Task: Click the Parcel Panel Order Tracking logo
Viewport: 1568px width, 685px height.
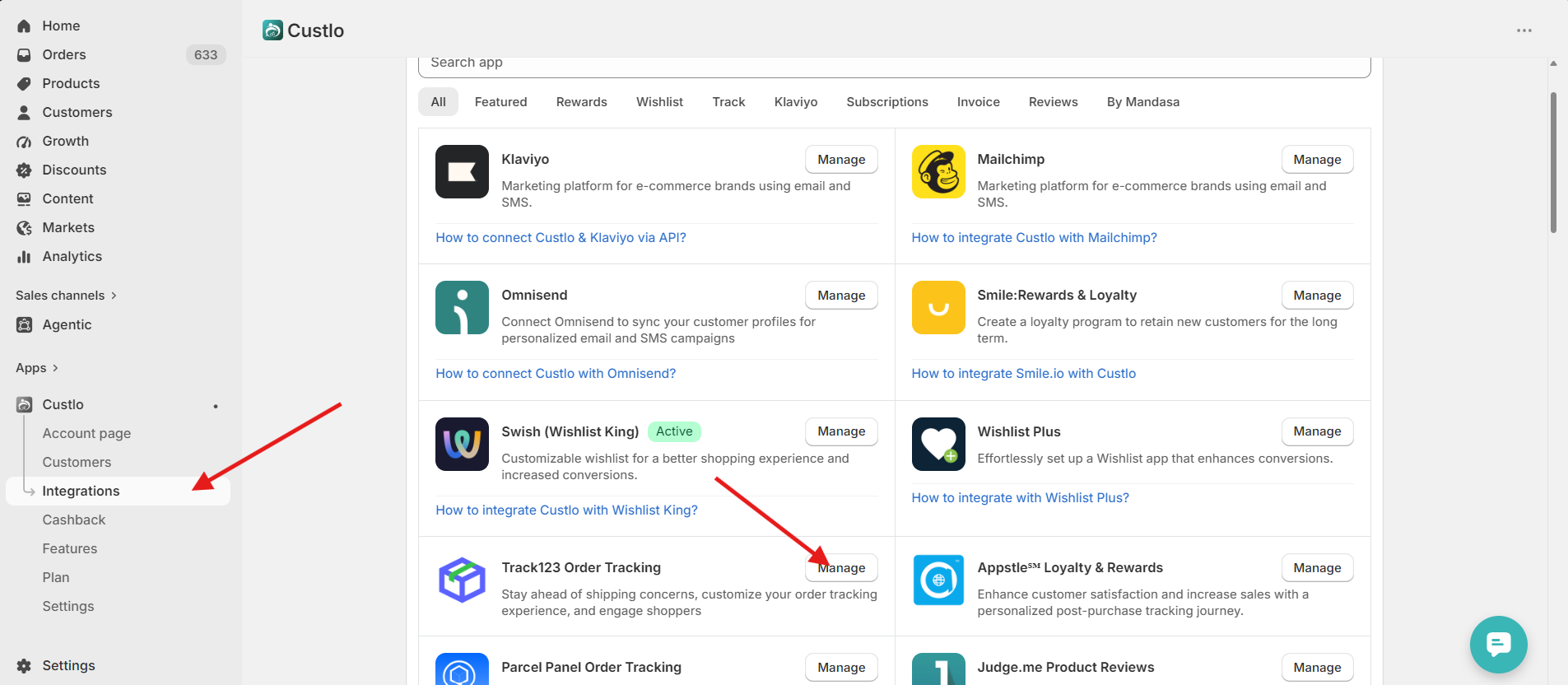Action: pyautogui.click(x=462, y=669)
